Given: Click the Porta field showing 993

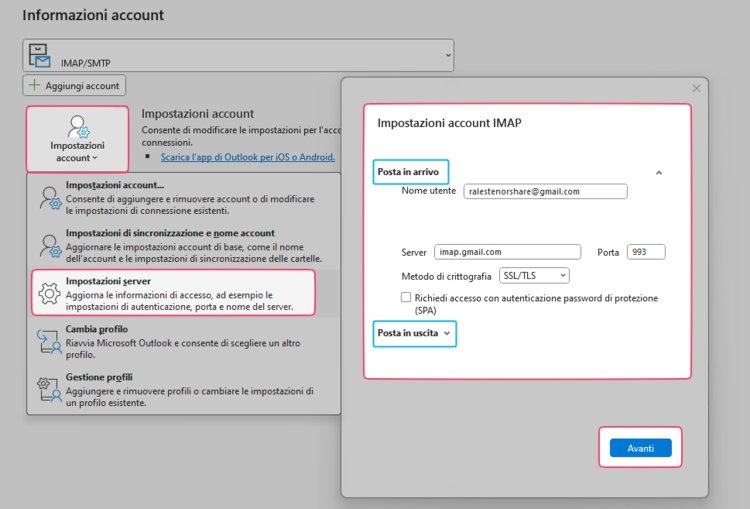Looking at the screenshot, I should click(646, 252).
